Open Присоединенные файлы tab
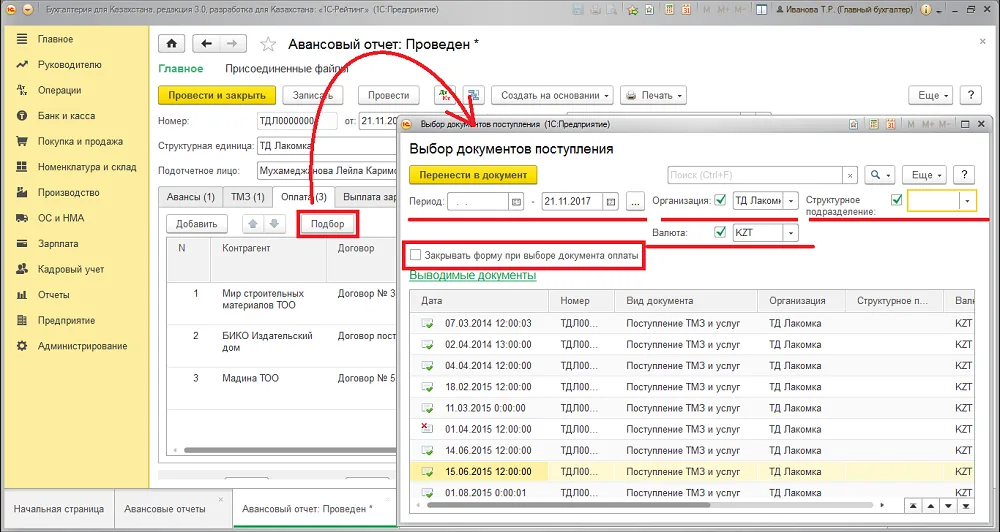This screenshot has height=532, width=1000. click(x=286, y=69)
